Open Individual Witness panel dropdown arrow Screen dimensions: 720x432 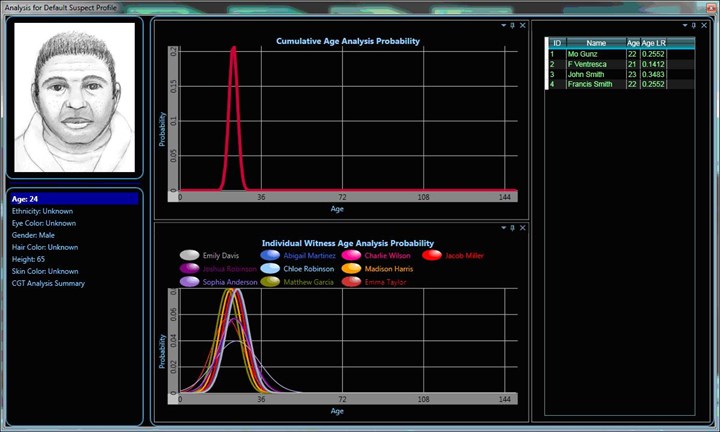(504, 228)
